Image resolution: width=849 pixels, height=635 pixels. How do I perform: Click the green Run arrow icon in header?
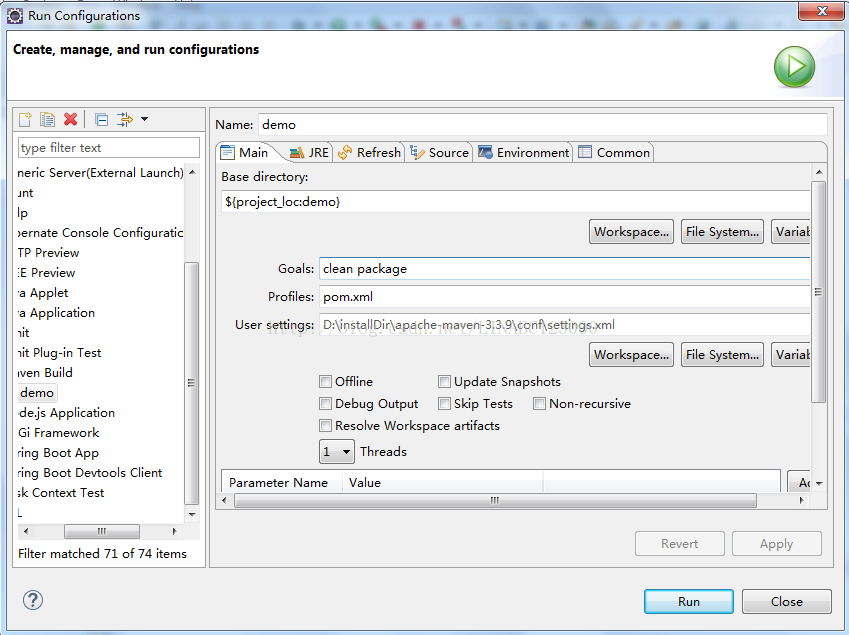coord(794,68)
